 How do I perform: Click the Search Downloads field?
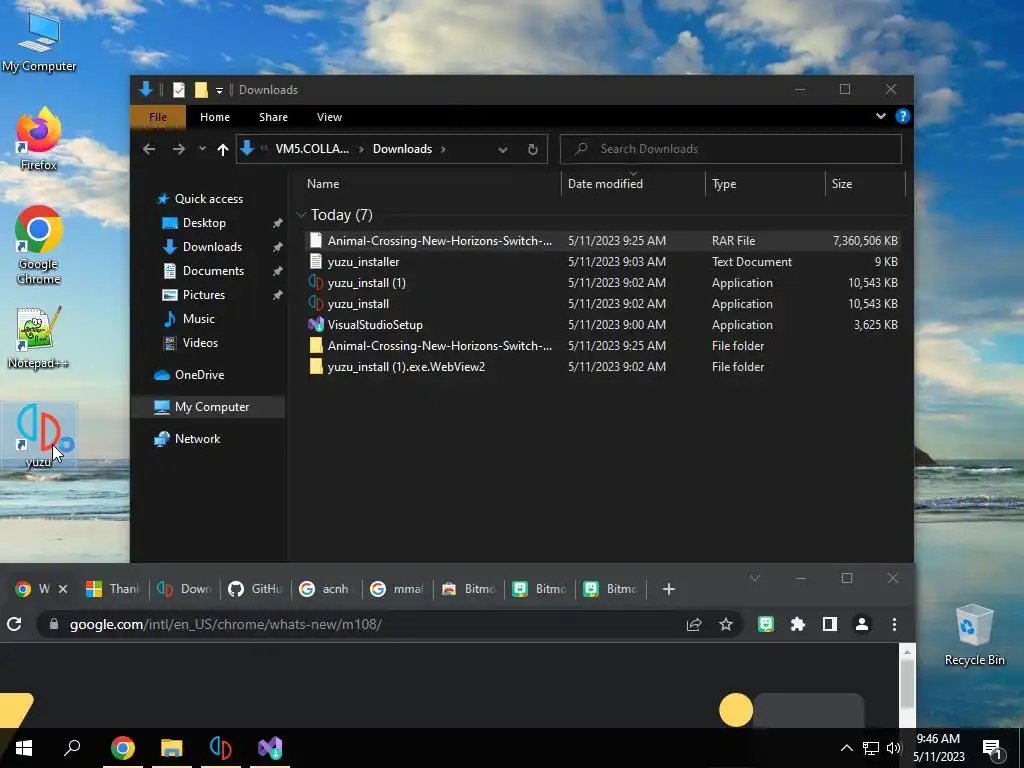coord(731,149)
